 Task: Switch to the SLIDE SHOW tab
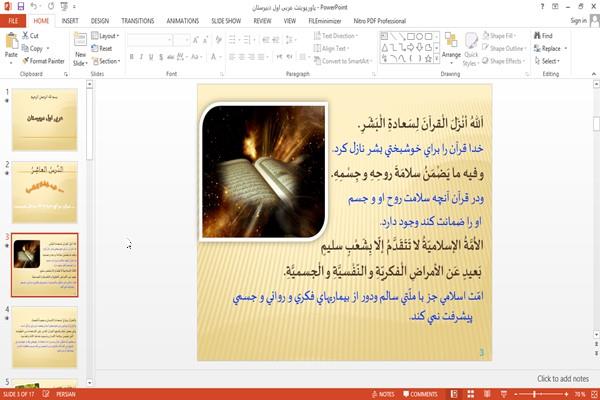[x=226, y=21]
